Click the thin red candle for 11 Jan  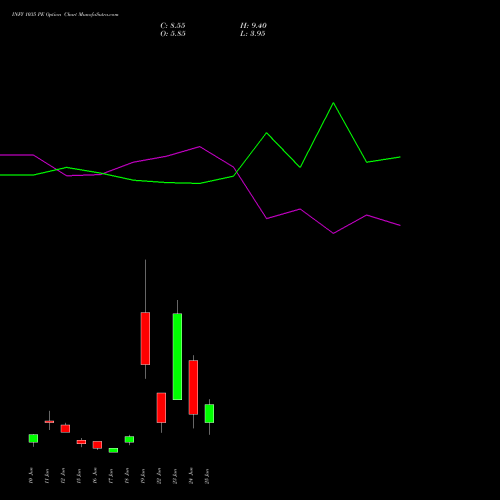(x=49, y=422)
